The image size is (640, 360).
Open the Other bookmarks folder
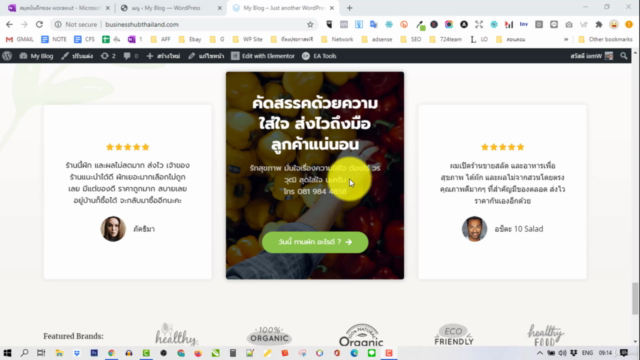[x=605, y=39]
